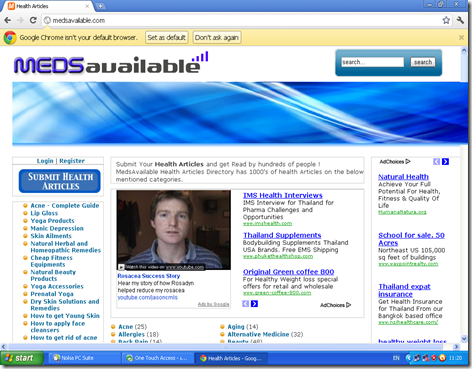Open How to get Young Skin link
The image size is (472, 369).
tap(65, 316)
